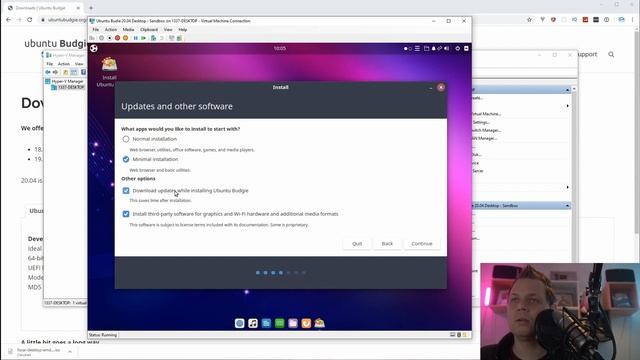The width and height of the screenshot is (640, 360).
Task: Launch Firefox from the Budgie dock
Action: pyautogui.click(x=306, y=323)
